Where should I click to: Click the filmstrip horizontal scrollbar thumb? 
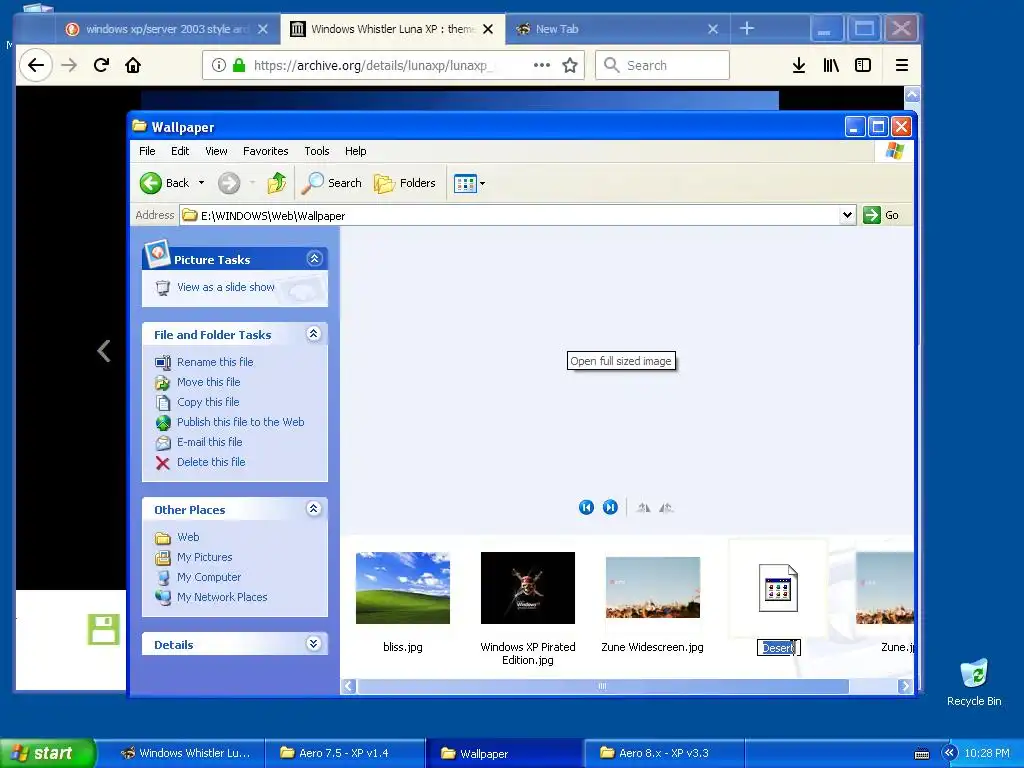[x=603, y=686]
